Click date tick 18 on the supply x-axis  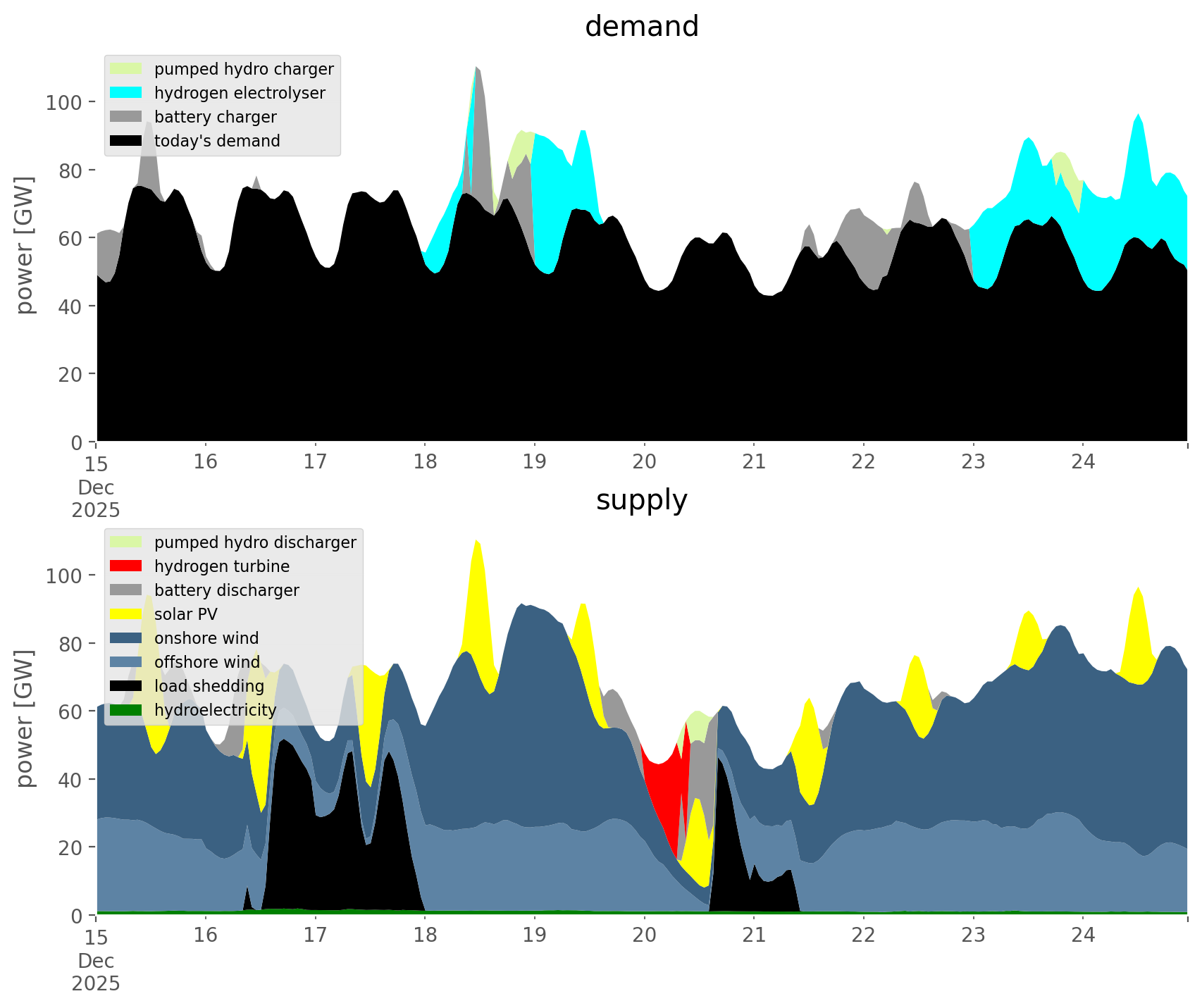click(x=425, y=935)
